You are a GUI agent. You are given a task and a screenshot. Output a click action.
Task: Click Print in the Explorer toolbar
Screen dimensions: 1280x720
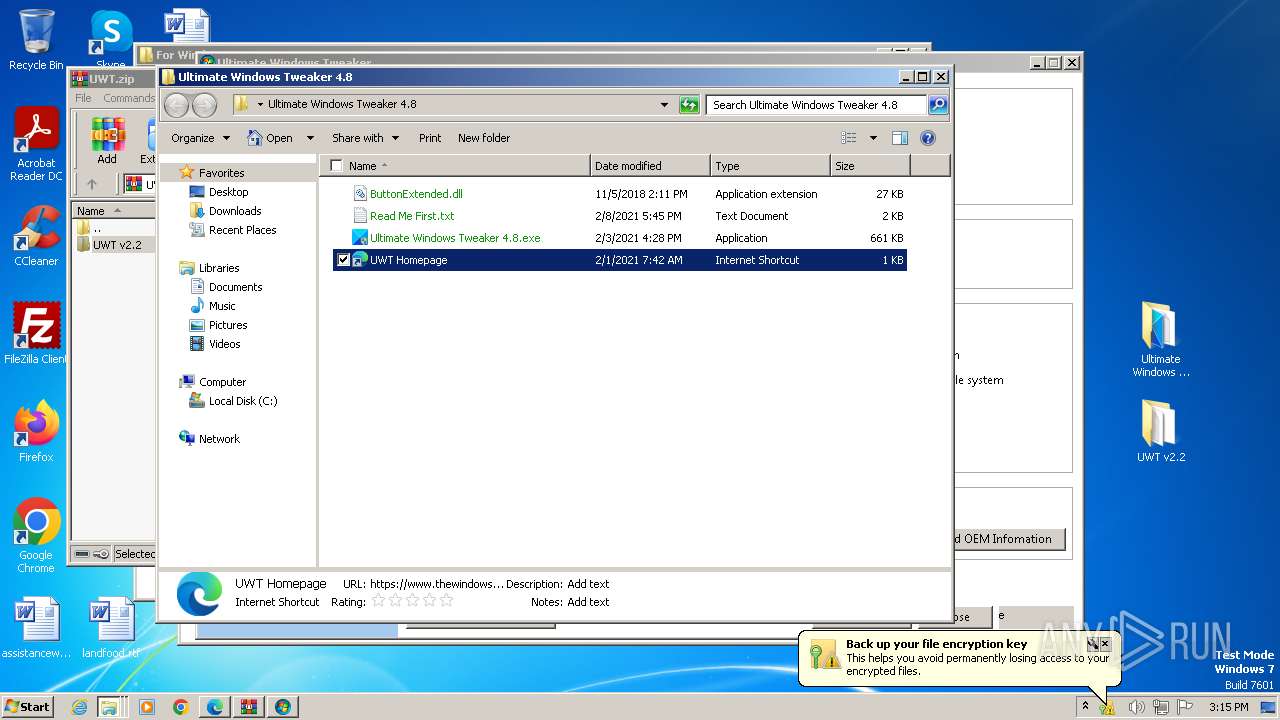click(430, 138)
